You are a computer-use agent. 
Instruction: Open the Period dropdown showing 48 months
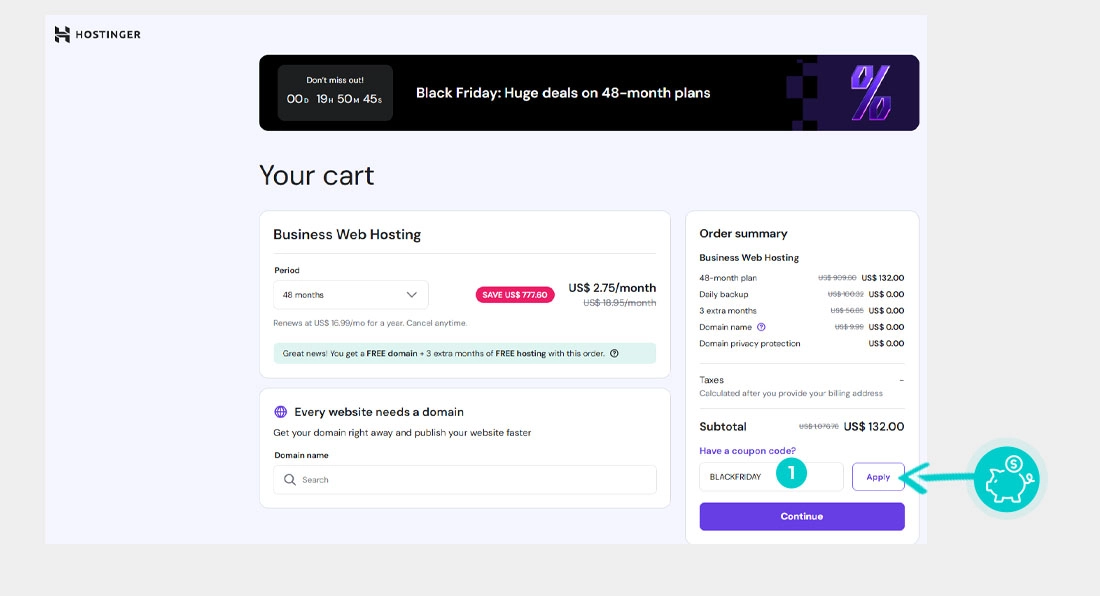click(x=350, y=295)
